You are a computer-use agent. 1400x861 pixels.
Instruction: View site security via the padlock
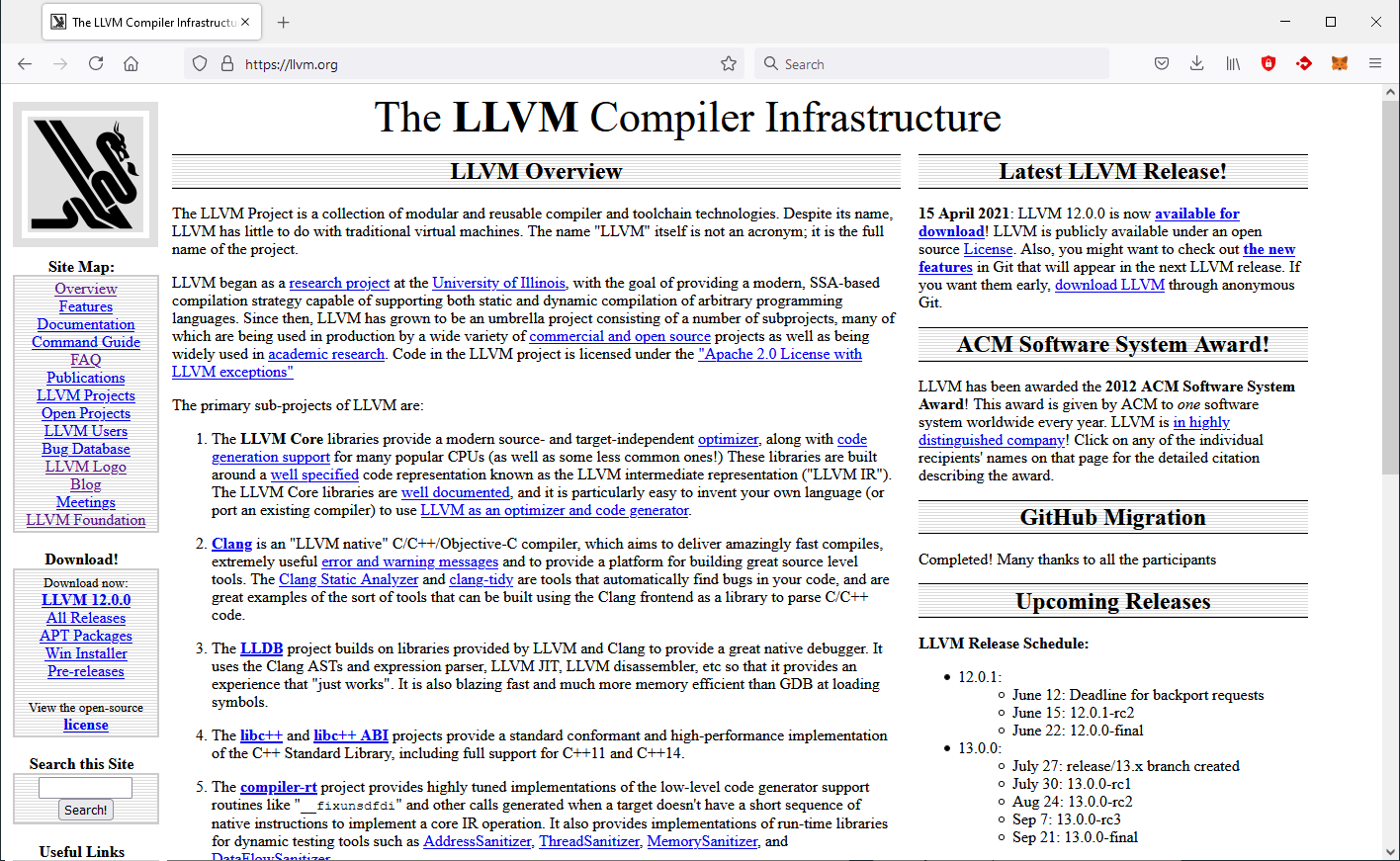click(228, 63)
